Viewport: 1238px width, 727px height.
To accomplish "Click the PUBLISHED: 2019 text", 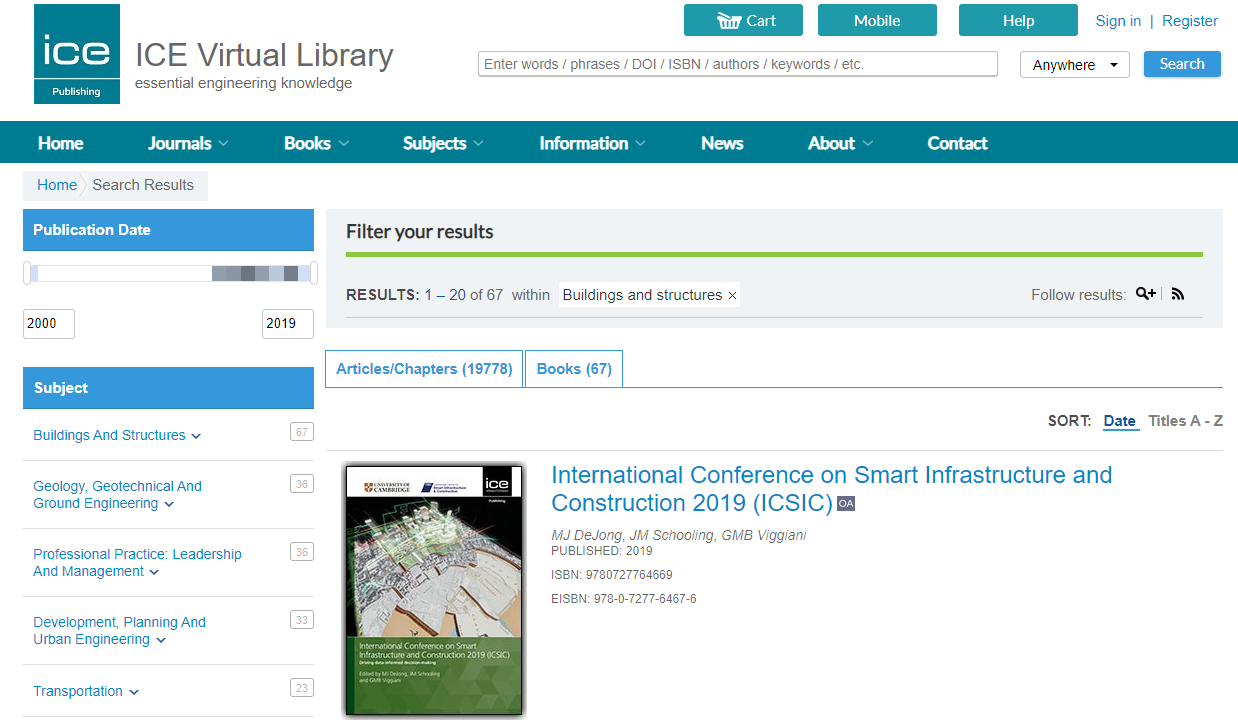I will (x=602, y=551).
